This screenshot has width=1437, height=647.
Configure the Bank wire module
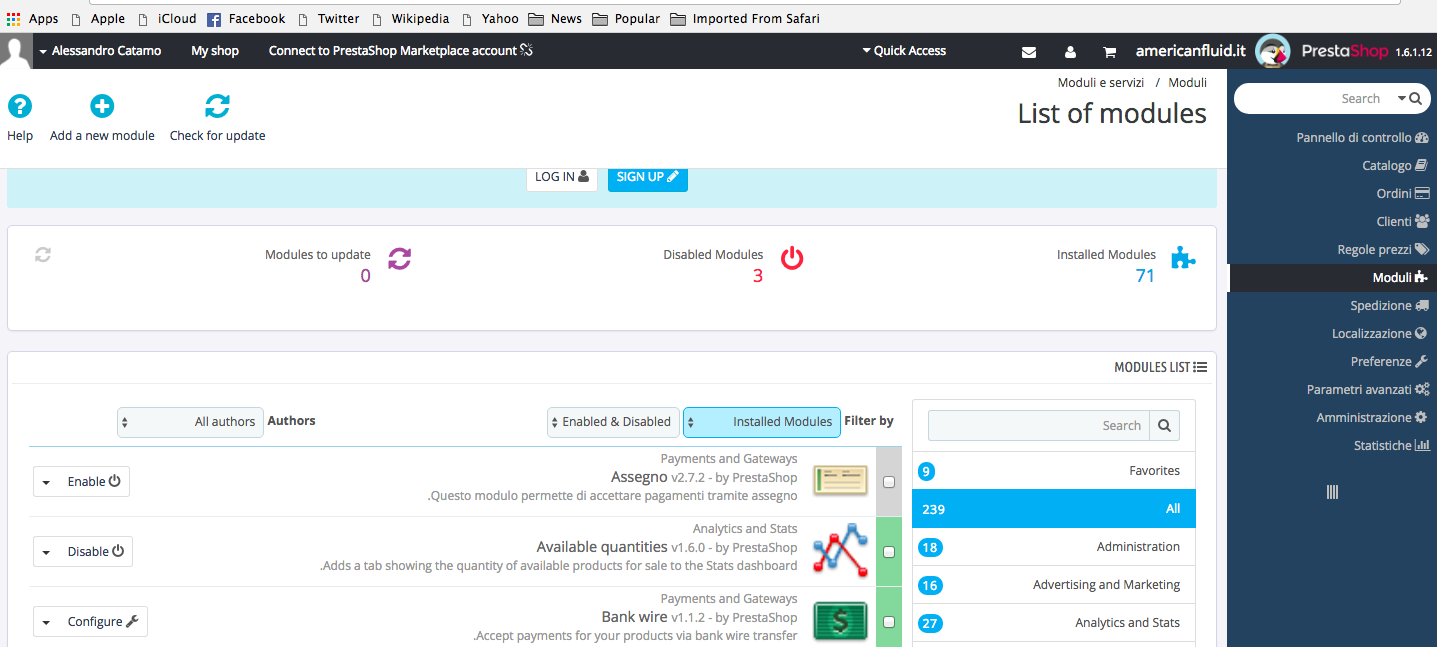point(102,622)
